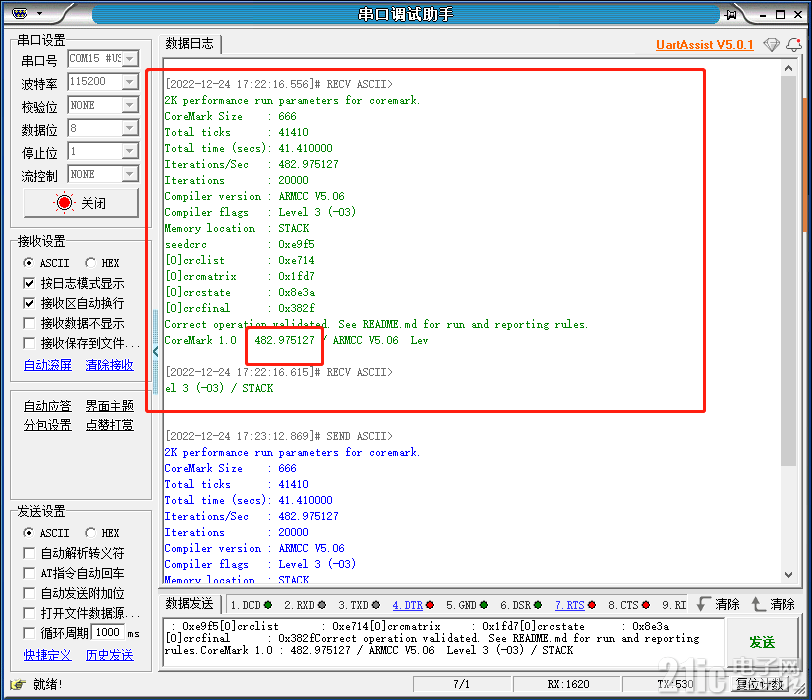The width and height of the screenshot is (812, 700).
Task: Open the 分包设置 link
Action: (x=48, y=425)
